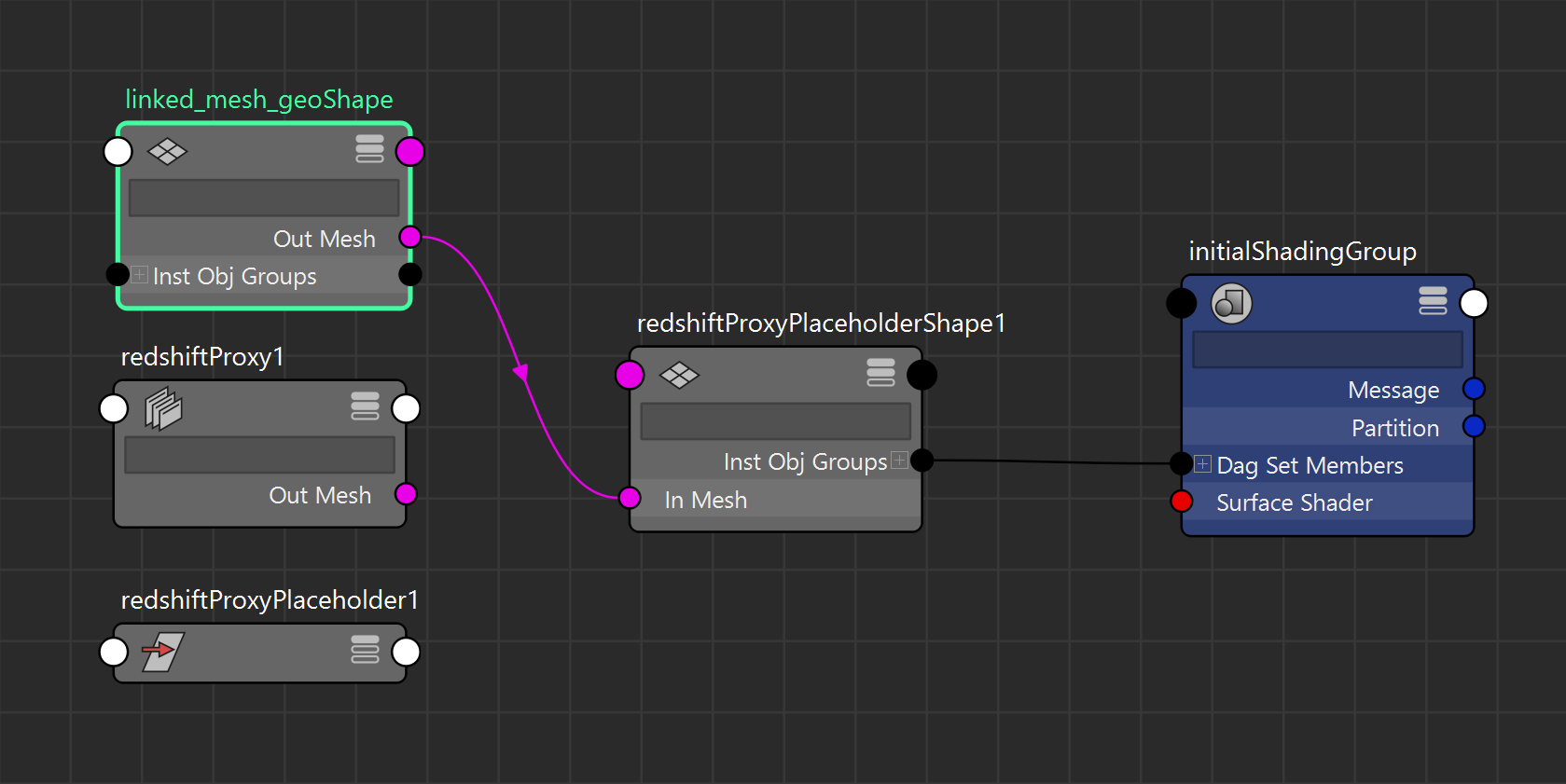Click filter field in linked_mesh_geoShape node

point(264,199)
